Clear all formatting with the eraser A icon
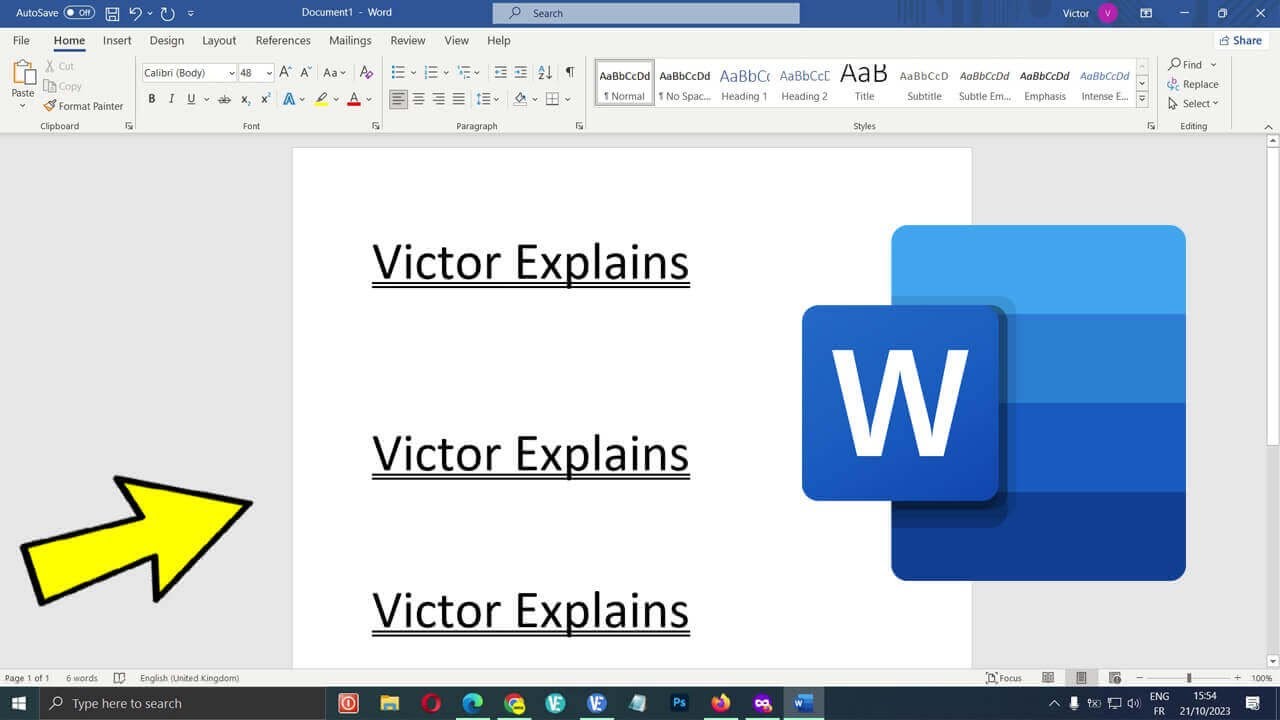 click(x=366, y=72)
